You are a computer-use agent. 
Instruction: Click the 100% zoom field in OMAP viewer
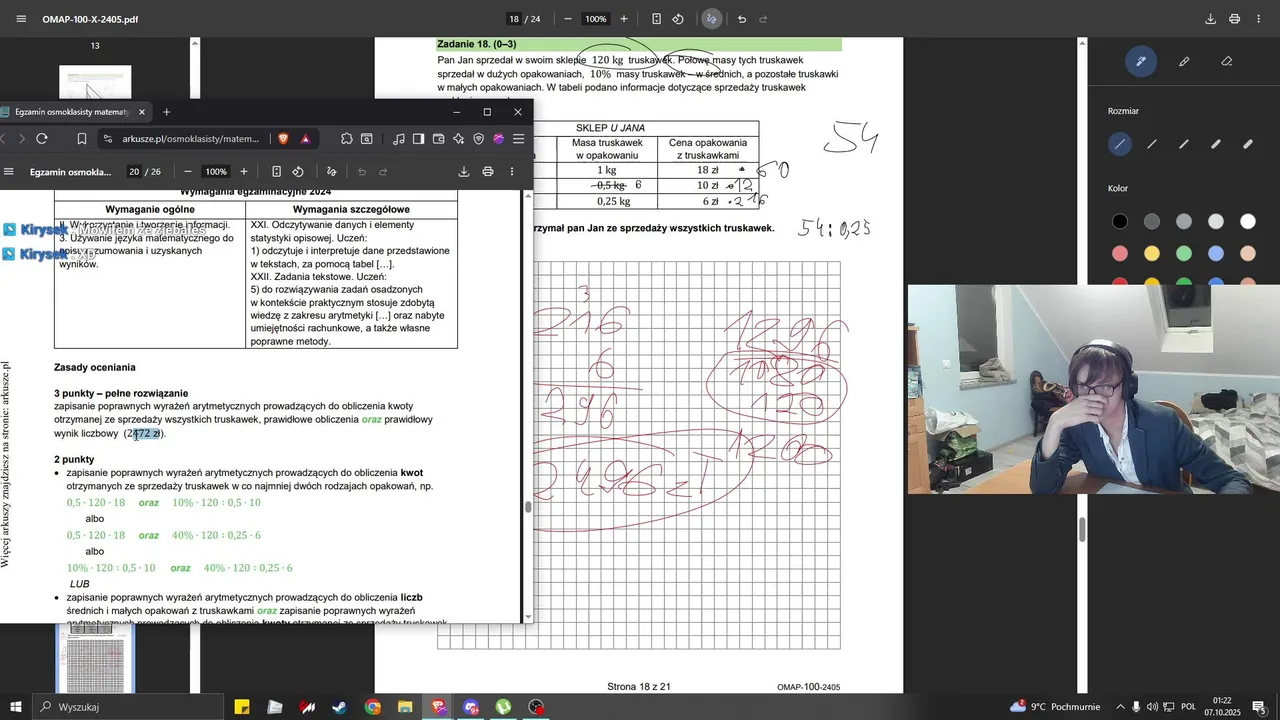coord(596,19)
